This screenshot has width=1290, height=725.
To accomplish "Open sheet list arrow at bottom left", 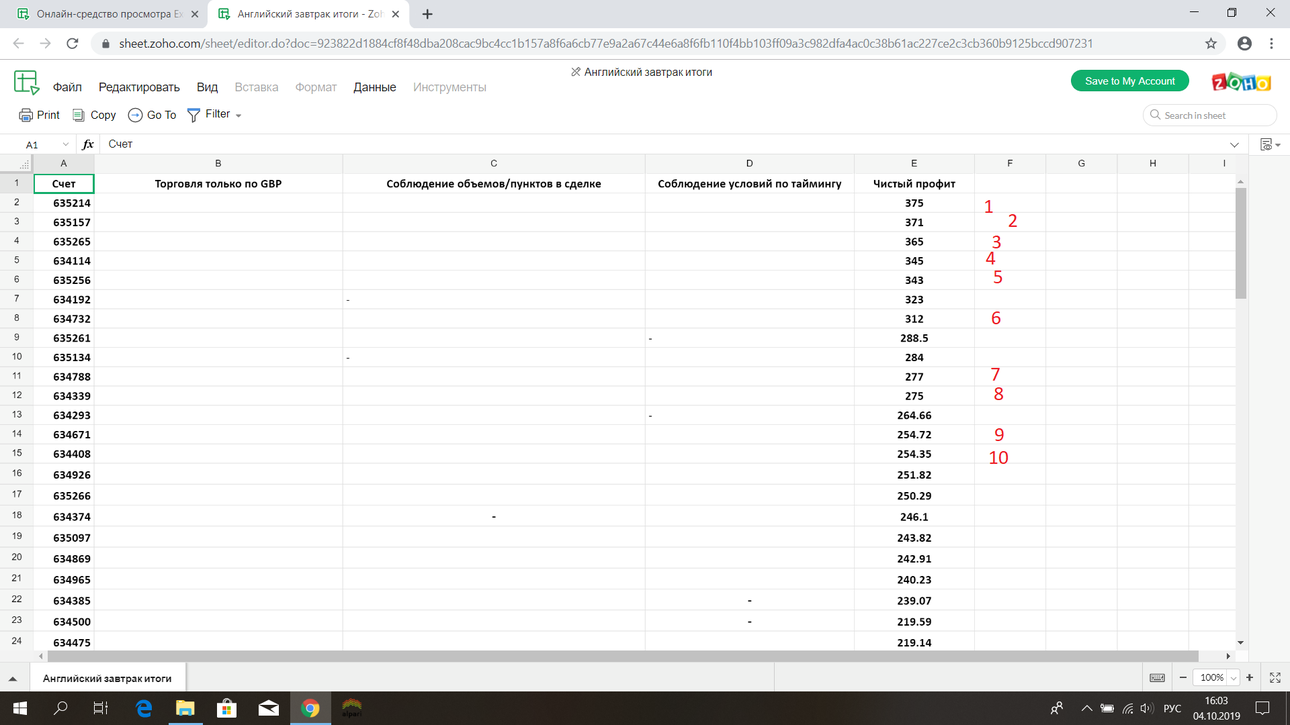I will pos(14,679).
